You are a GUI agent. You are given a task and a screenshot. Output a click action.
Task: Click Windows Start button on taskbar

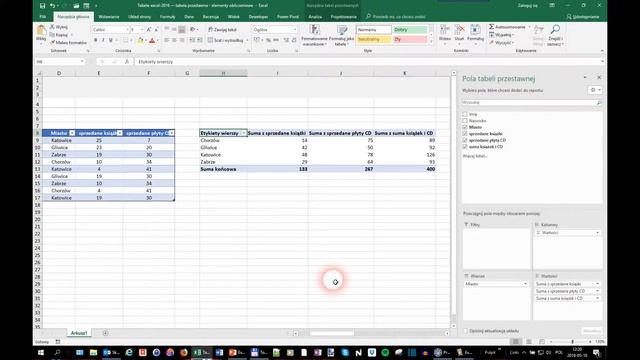pyautogui.click(x=41, y=352)
